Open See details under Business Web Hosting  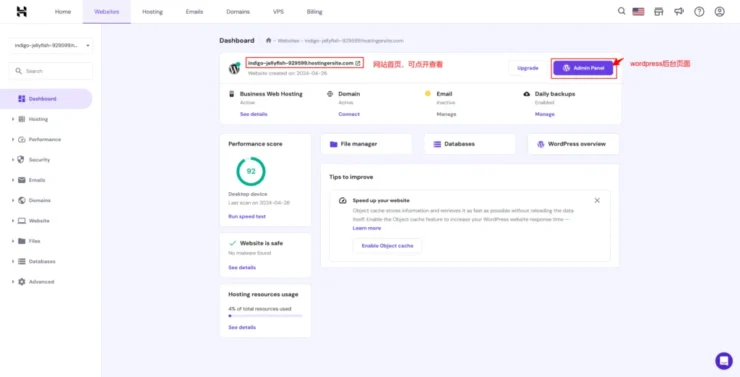(253, 114)
